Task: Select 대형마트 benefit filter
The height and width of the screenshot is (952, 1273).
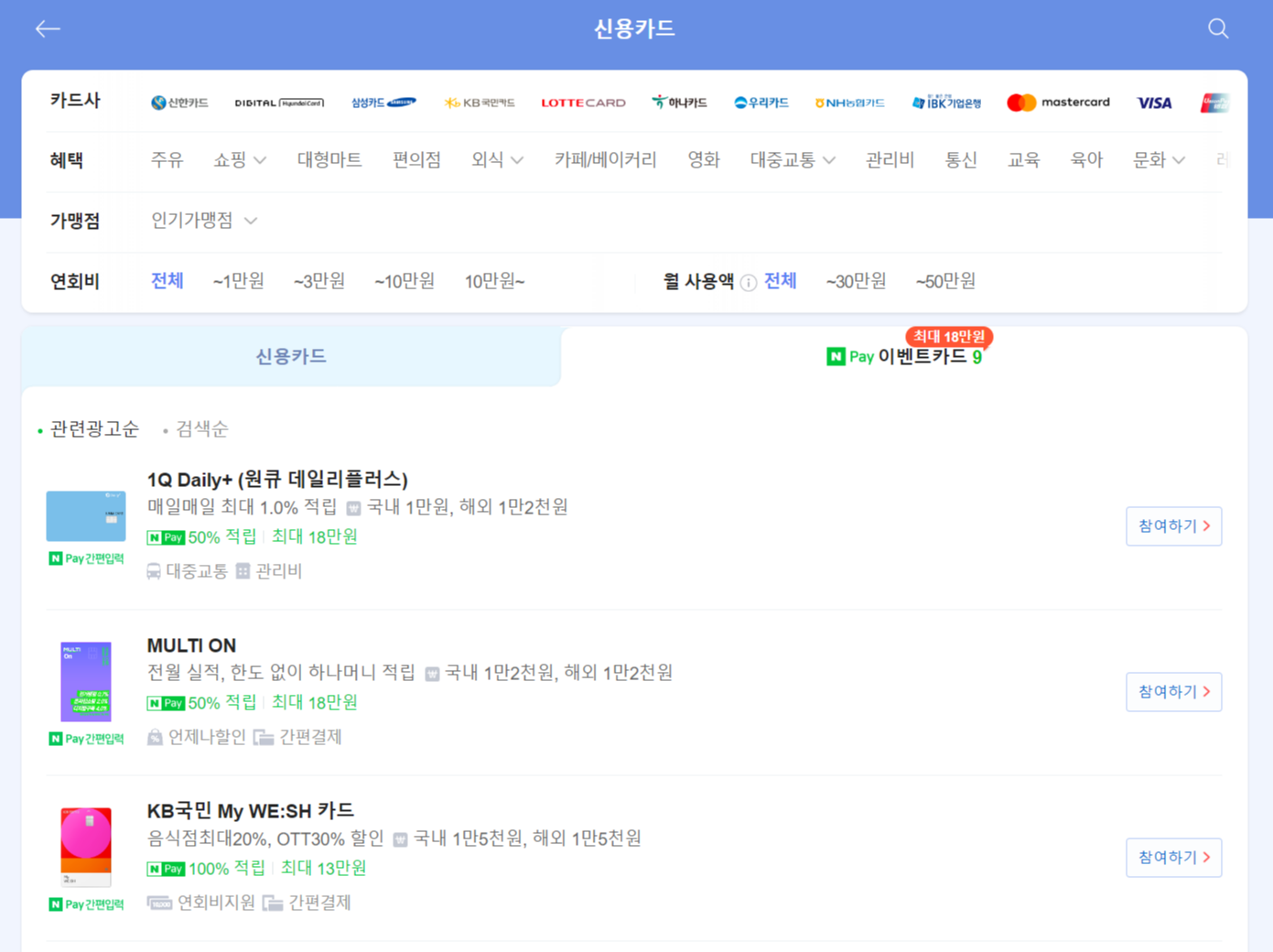Action: [329, 160]
